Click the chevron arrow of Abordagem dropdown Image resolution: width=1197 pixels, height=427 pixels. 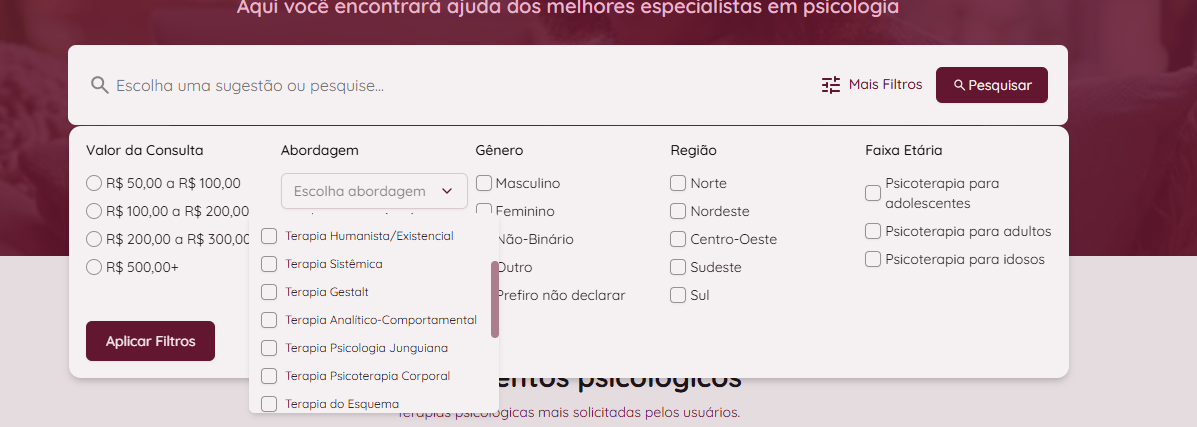click(x=447, y=191)
